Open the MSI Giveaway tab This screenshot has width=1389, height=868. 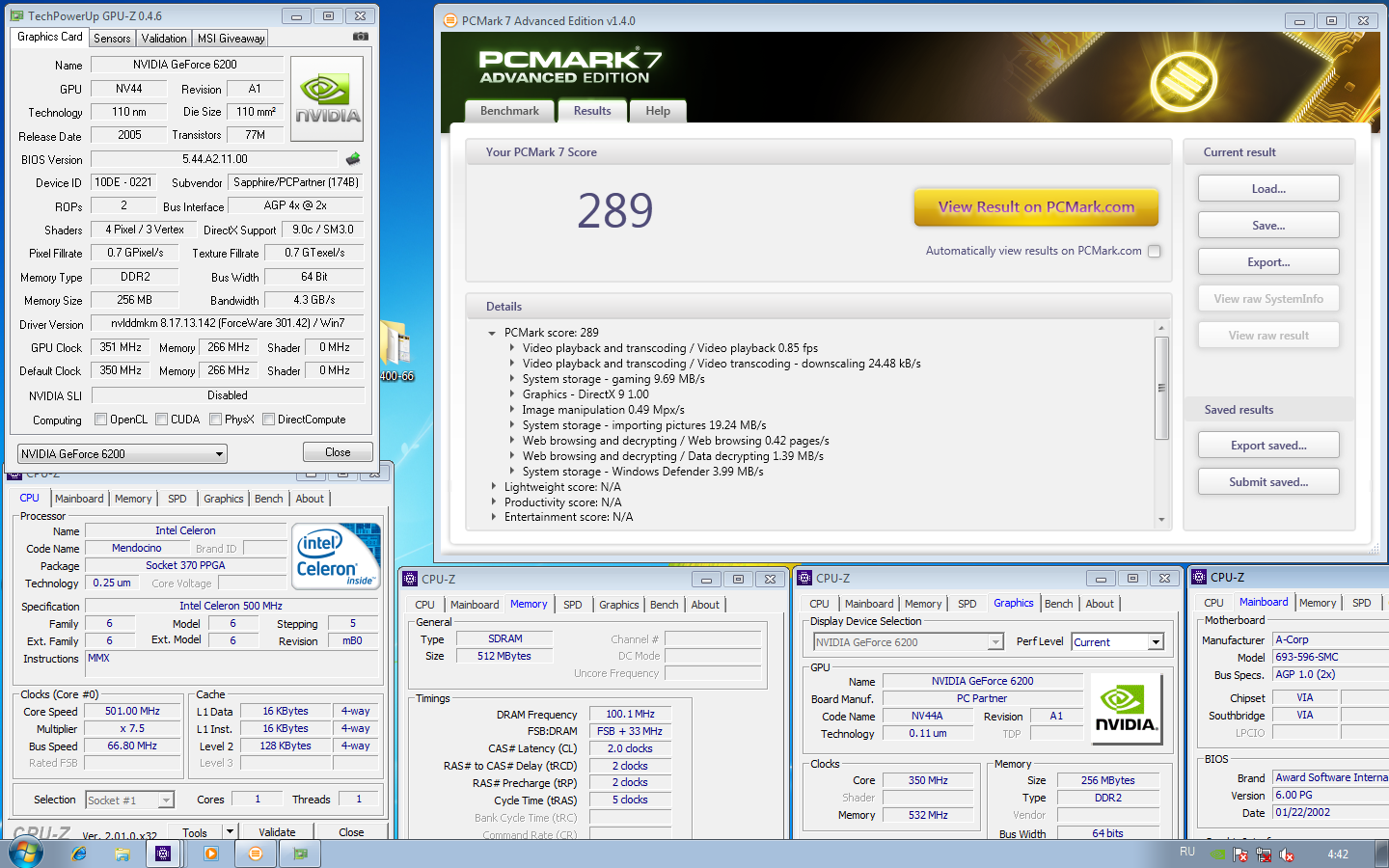[231, 39]
